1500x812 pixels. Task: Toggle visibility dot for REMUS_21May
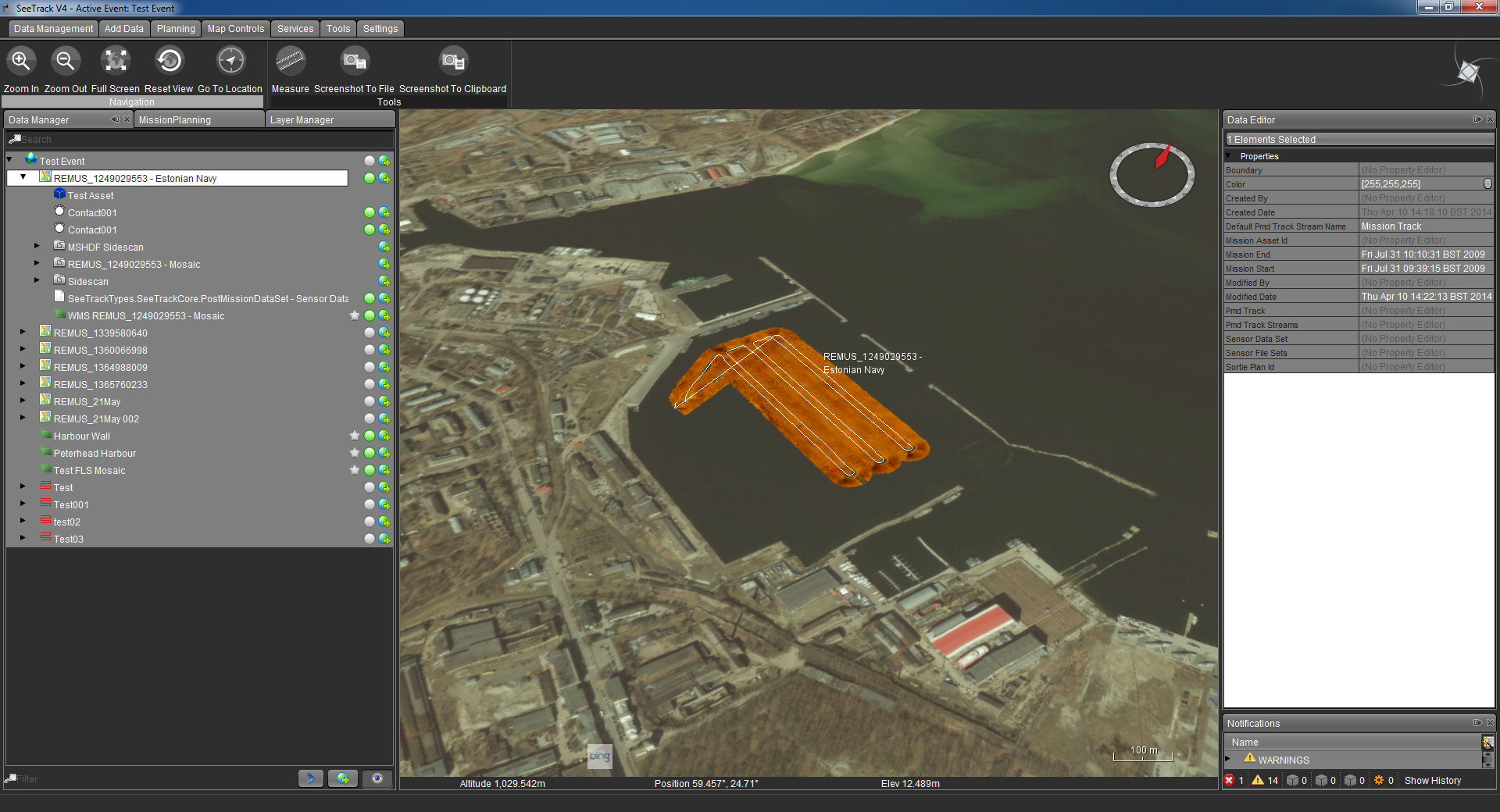coord(370,401)
